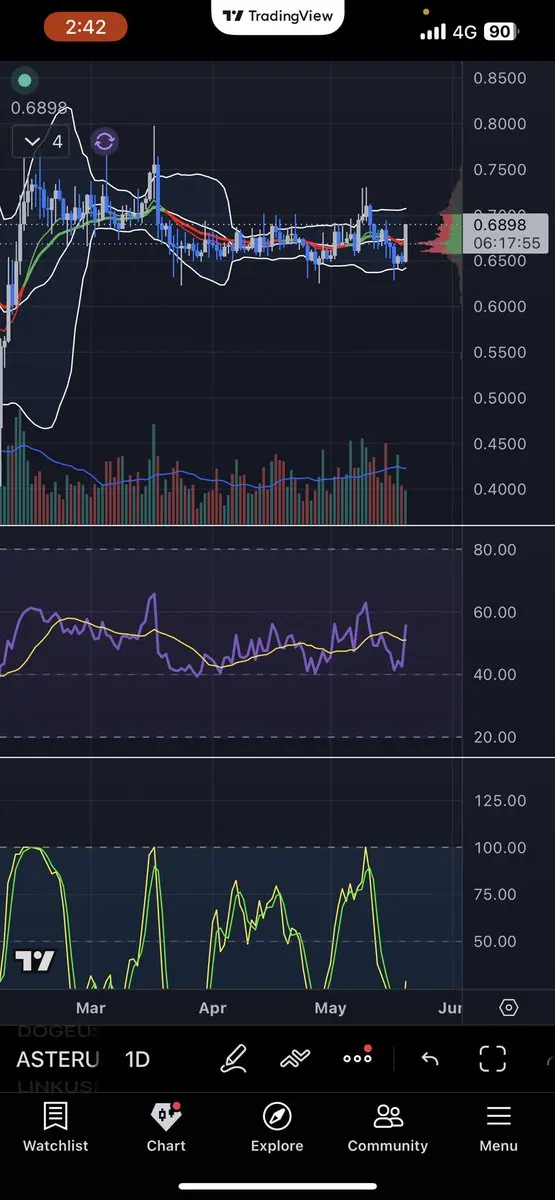
Task: Tap the Mar date label on time axis
Action: (x=90, y=1007)
